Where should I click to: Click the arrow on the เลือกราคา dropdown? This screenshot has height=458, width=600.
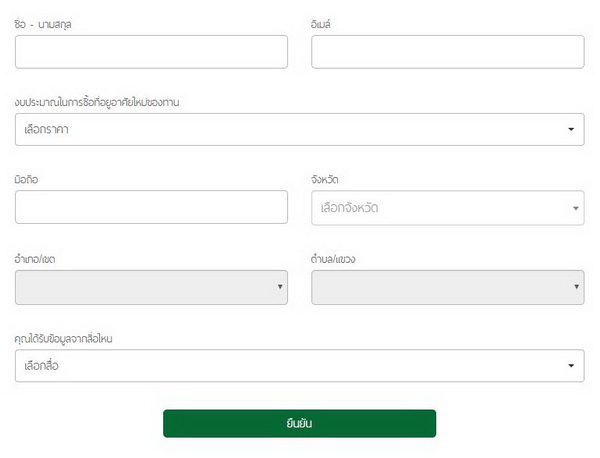pos(571,129)
